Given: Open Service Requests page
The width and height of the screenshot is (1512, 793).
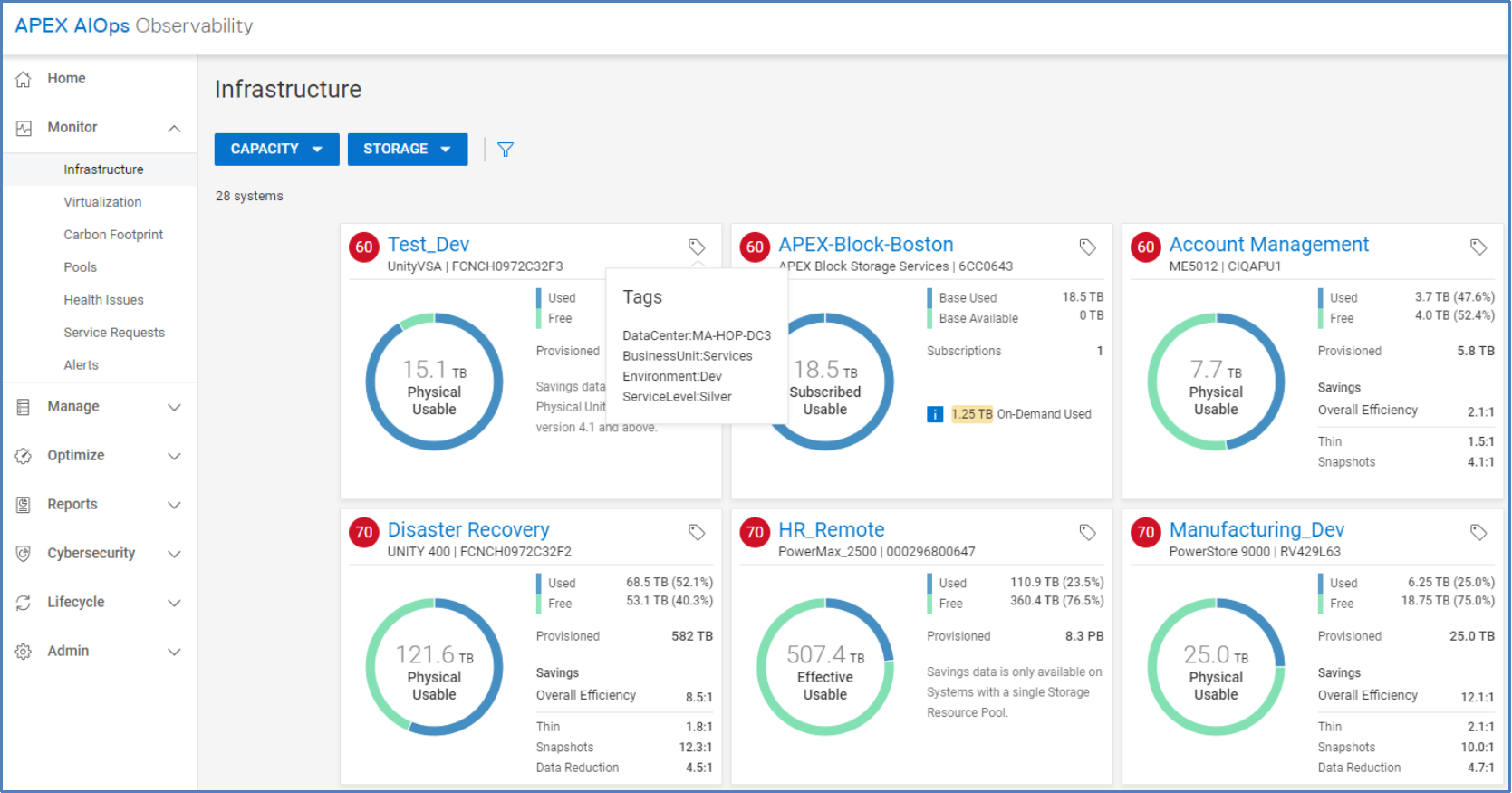Looking at the screenshot, I should click(x=114, y=333).
